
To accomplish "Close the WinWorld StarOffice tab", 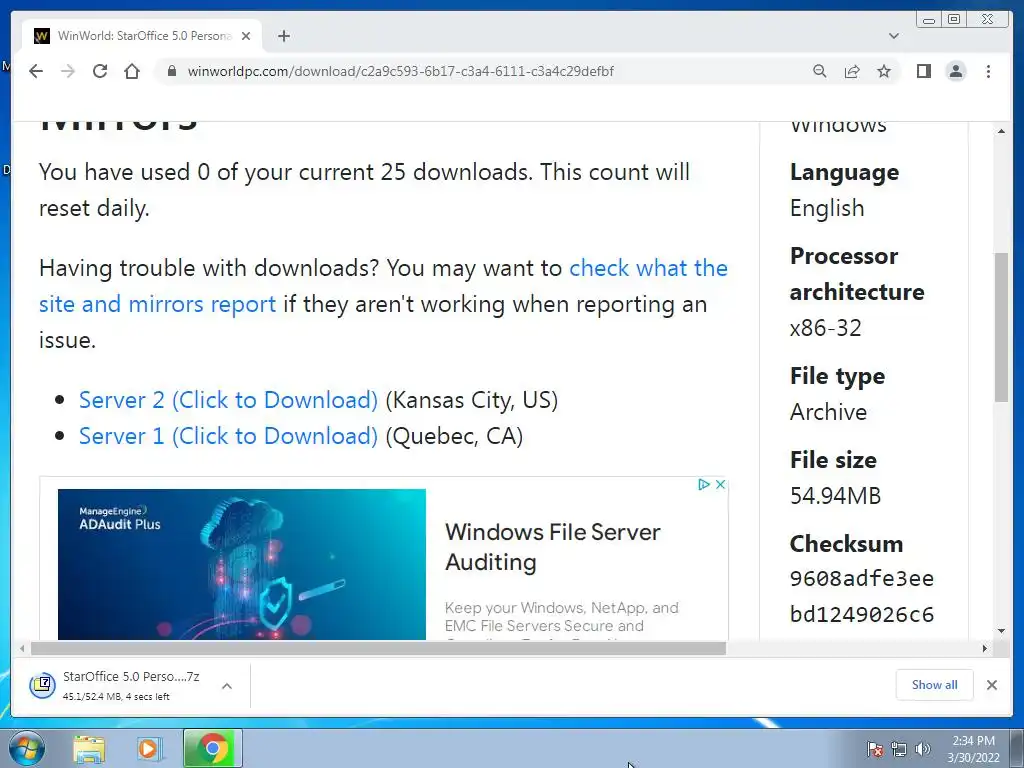I will point(246,36).
